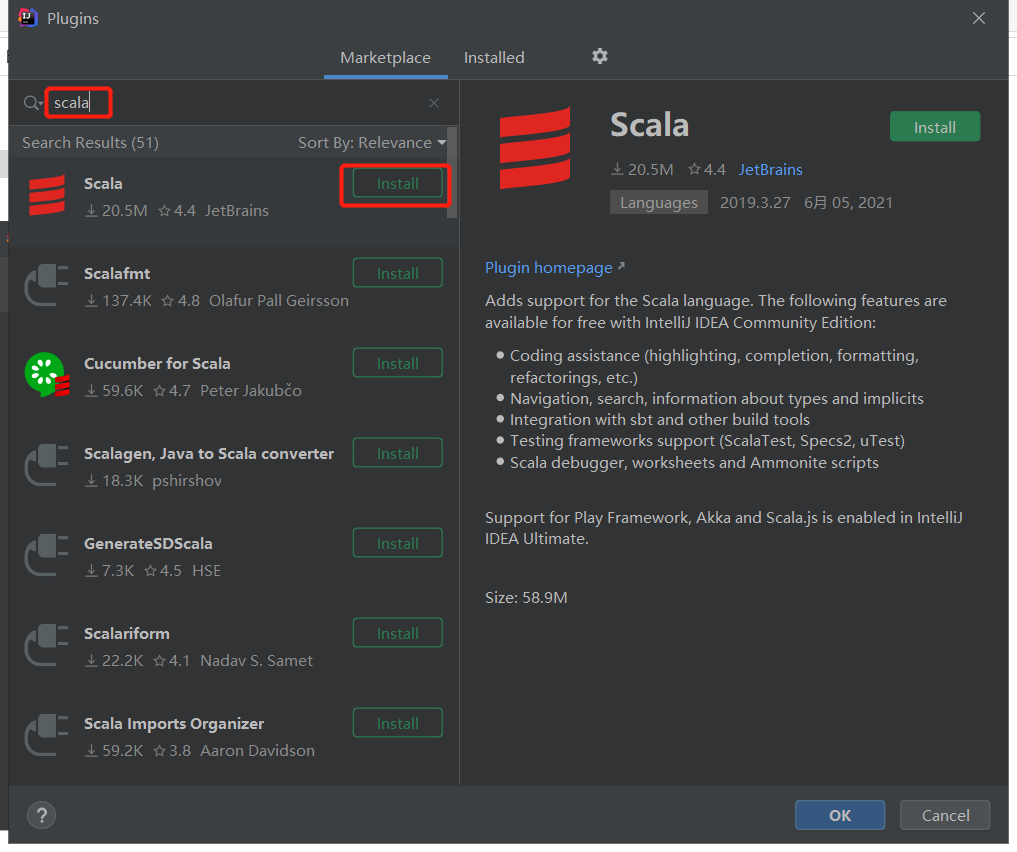The height and width of the screenshot is (852, 1017).
Task: Click the Search Results (51) label
Action: click(90, 143)
